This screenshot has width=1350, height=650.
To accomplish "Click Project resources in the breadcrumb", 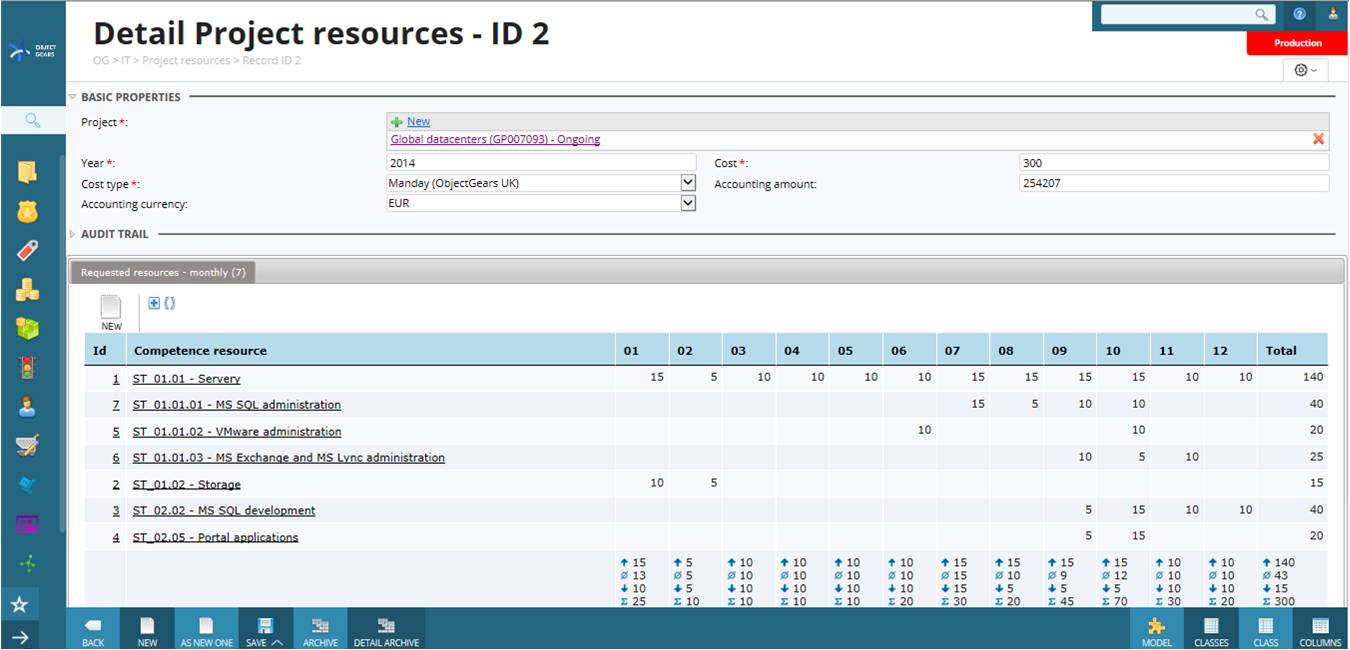I will pyautogui.click(x=186, y=61).
